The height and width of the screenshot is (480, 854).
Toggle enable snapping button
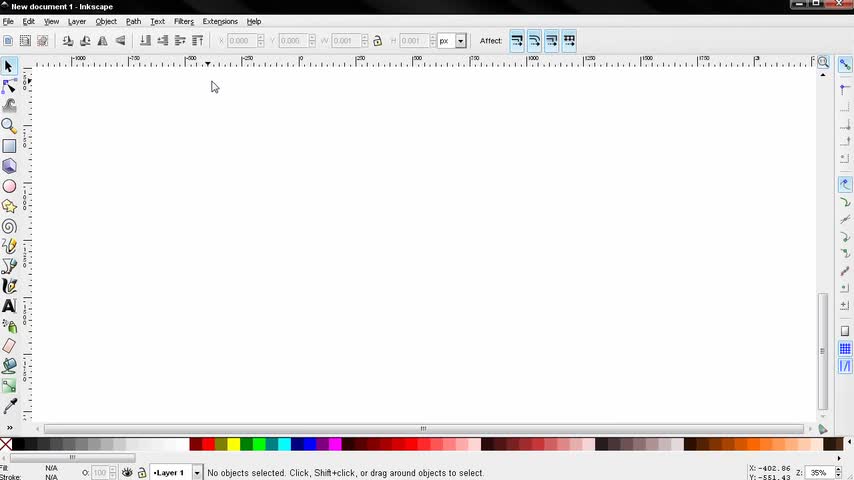pos(845,65)
